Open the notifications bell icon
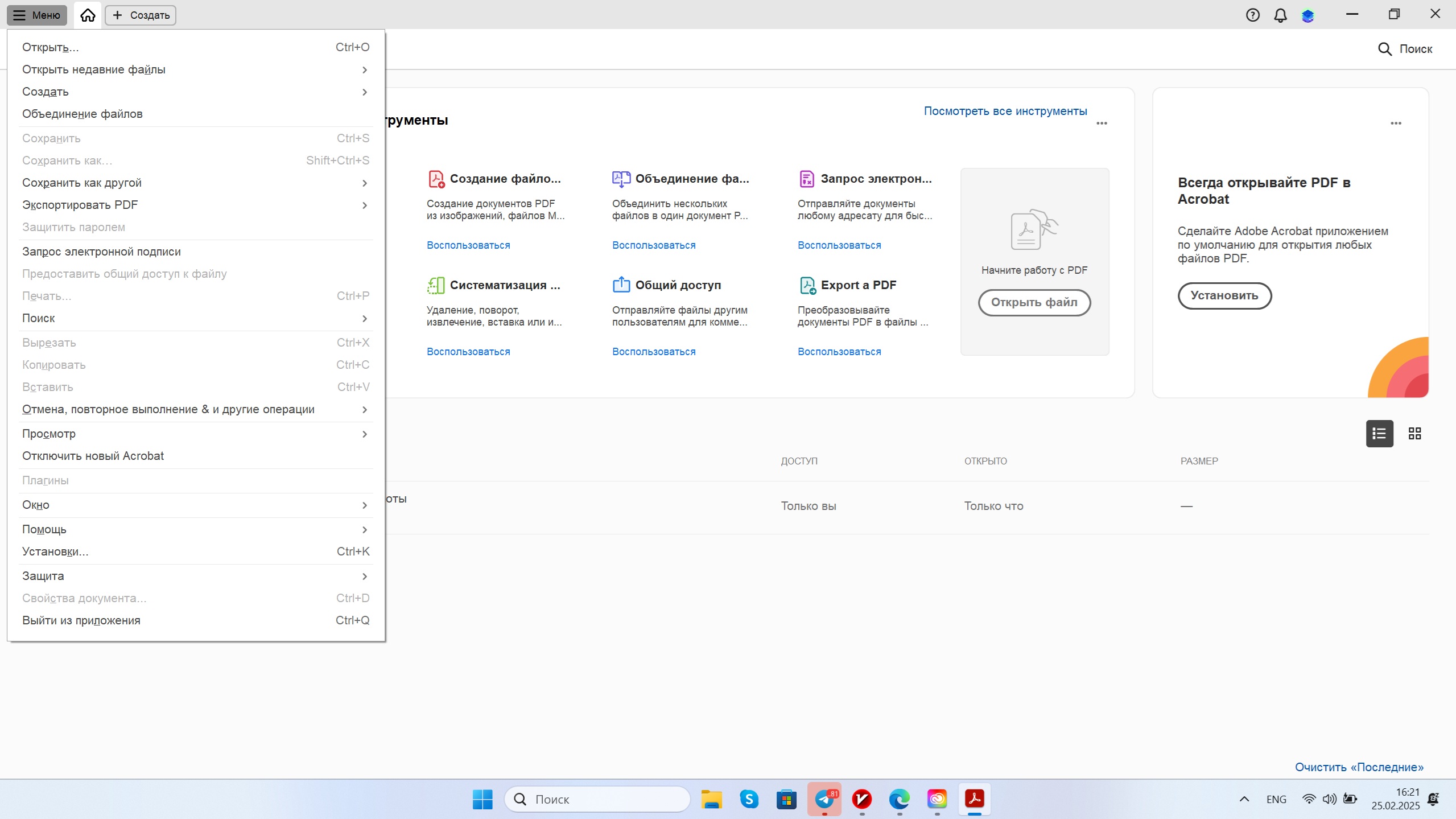The height and width of the screenshot is (819, 1456). 1280,15
